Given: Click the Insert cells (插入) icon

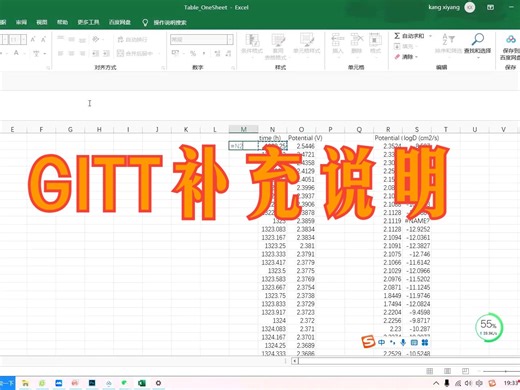Looking at the screenshot, I should point(337,40).
